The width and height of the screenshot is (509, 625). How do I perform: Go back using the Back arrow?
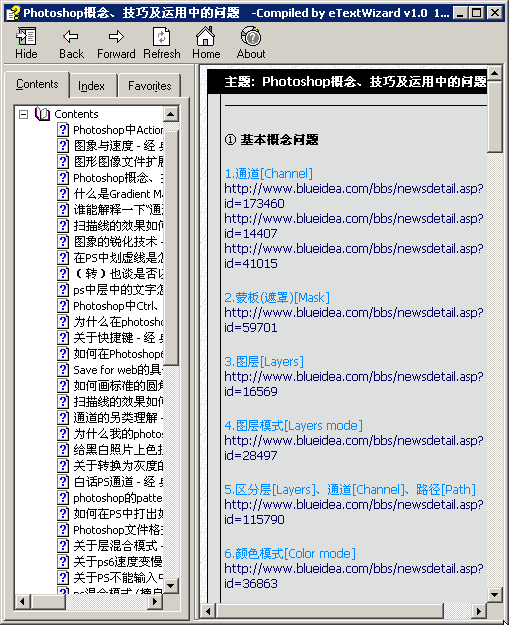coord(71,37)
